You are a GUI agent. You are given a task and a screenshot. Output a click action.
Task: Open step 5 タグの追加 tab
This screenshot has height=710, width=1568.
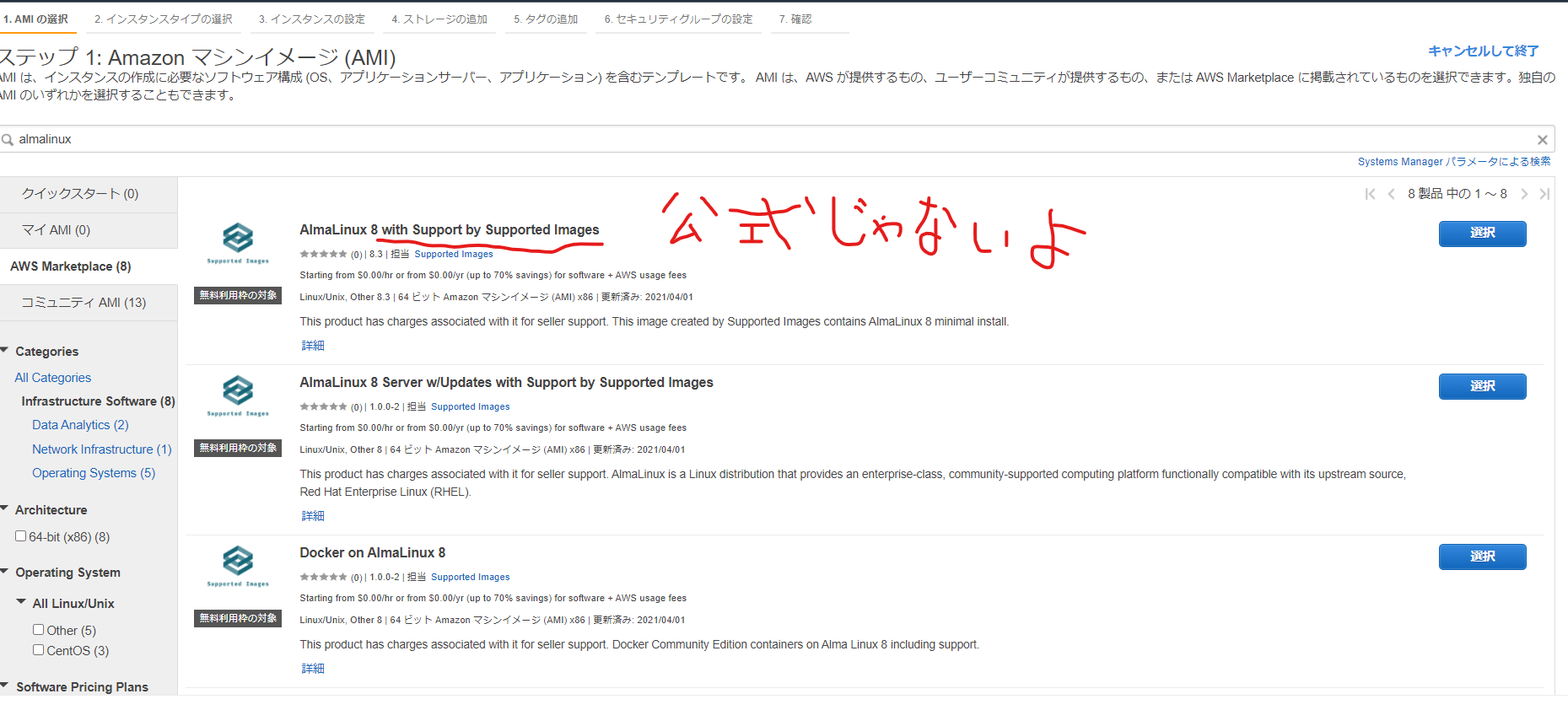click(x=546, y=19)
